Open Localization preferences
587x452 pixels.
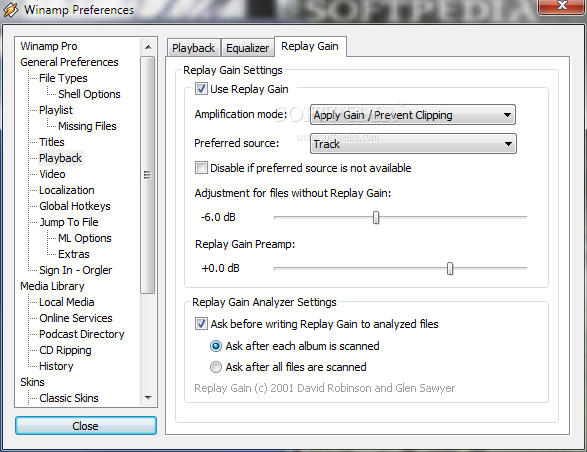[x=67, y=190]
